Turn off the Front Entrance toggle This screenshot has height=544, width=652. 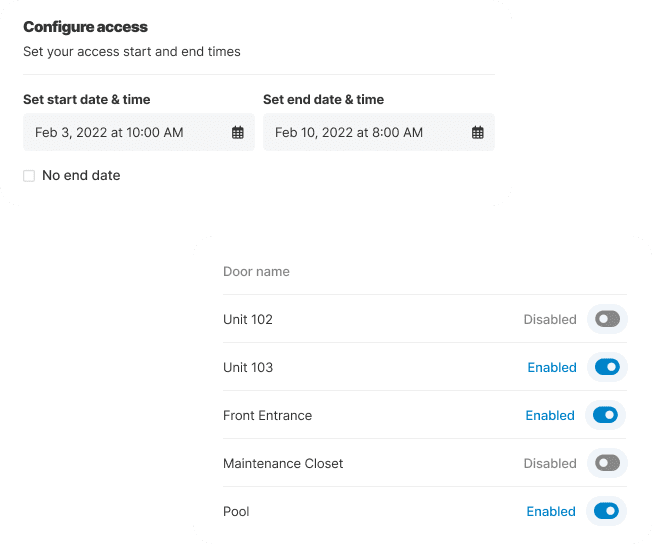click(x=606, y=415)
